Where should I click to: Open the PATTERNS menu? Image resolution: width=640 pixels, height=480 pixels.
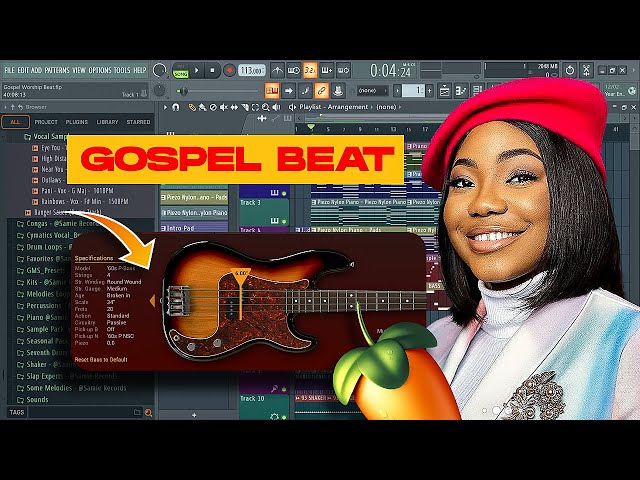(x=57, y=70)
